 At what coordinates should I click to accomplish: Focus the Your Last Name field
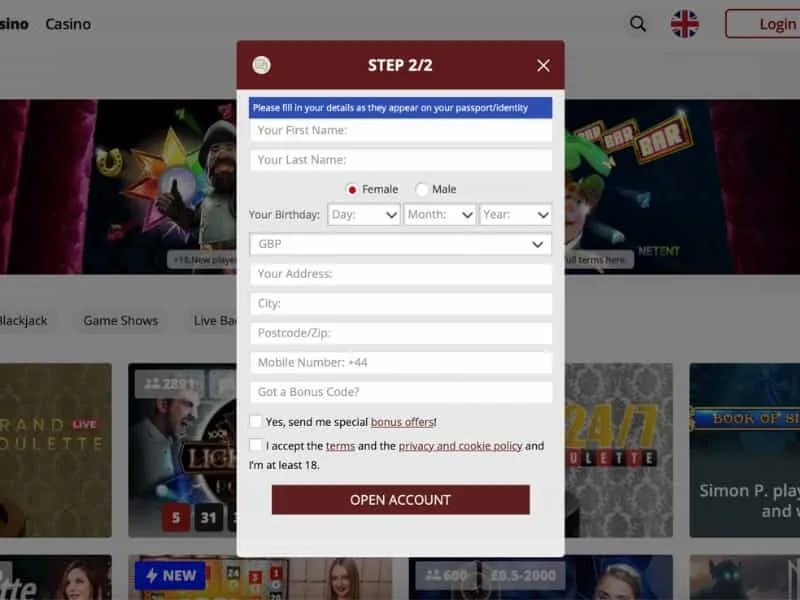click(x=401, y=160)
